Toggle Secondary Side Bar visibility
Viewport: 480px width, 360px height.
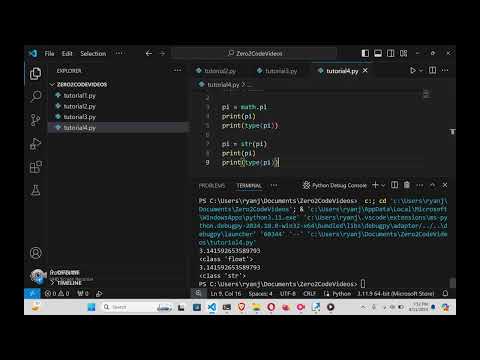pyautogui.click(x=391, y=53)
